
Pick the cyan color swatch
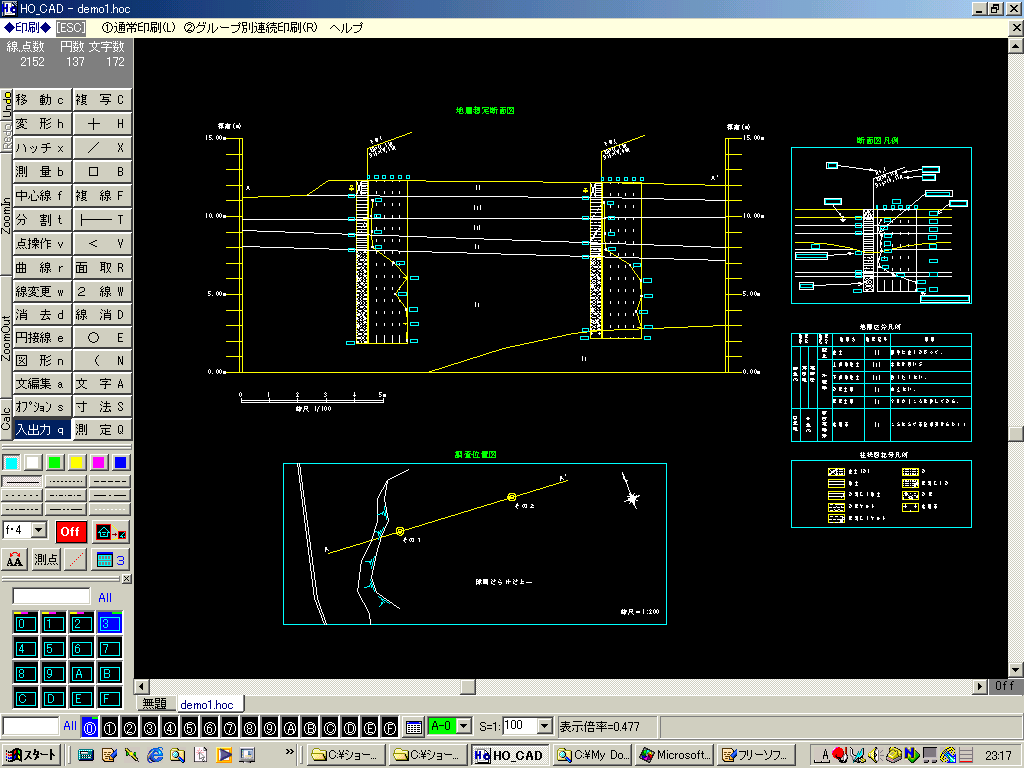point(11,463)
